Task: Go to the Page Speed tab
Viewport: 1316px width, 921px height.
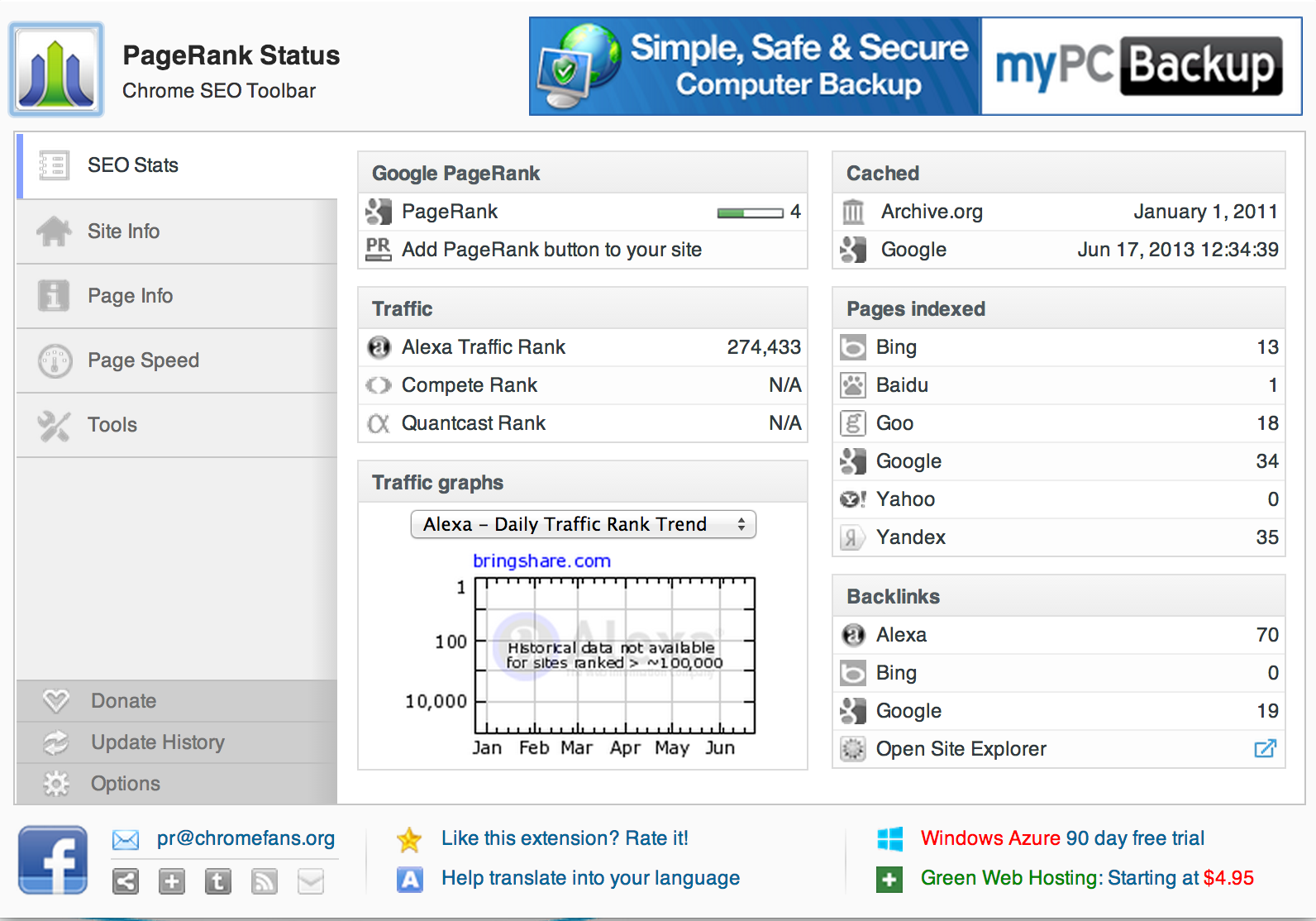Action: pyautogui.click(x=177, y=360)
